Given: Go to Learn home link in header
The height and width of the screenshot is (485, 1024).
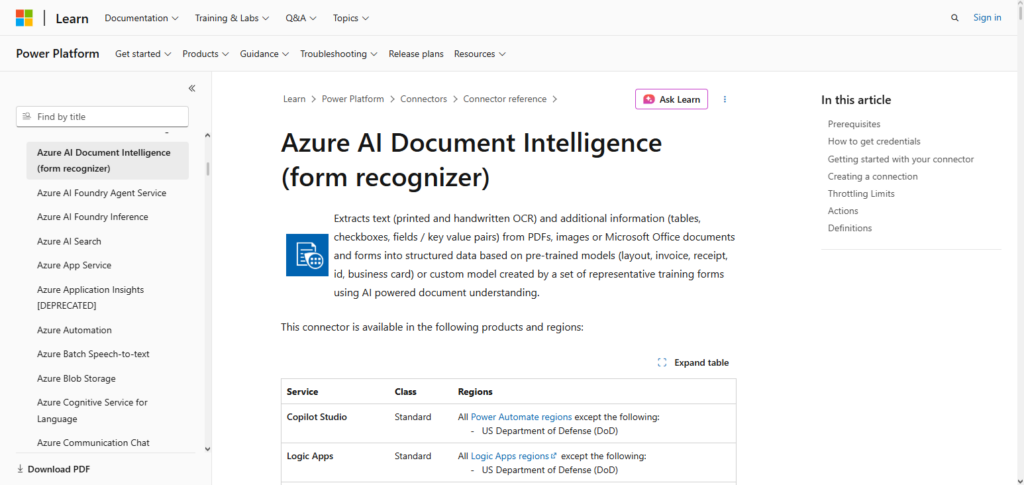Looking at the screenshot, I should coord(72,18).
